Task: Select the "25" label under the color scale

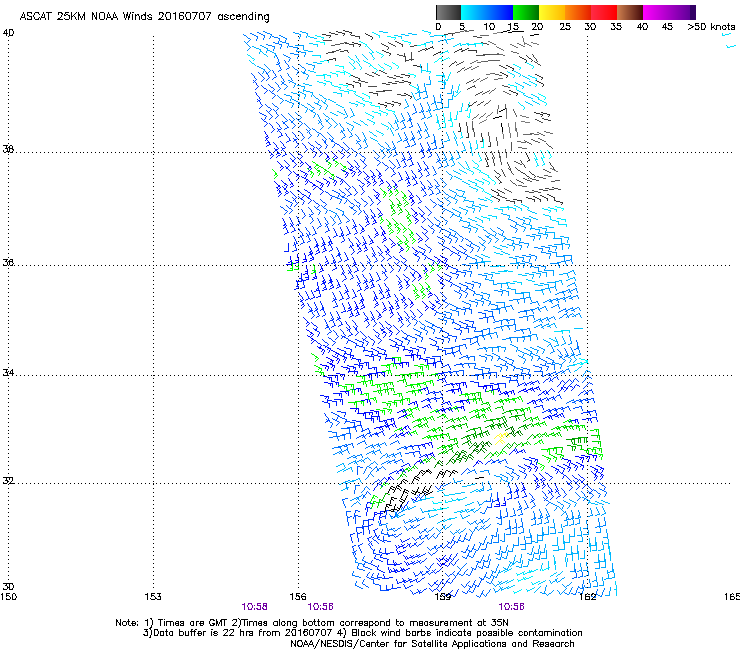Action: coord(565,27)
